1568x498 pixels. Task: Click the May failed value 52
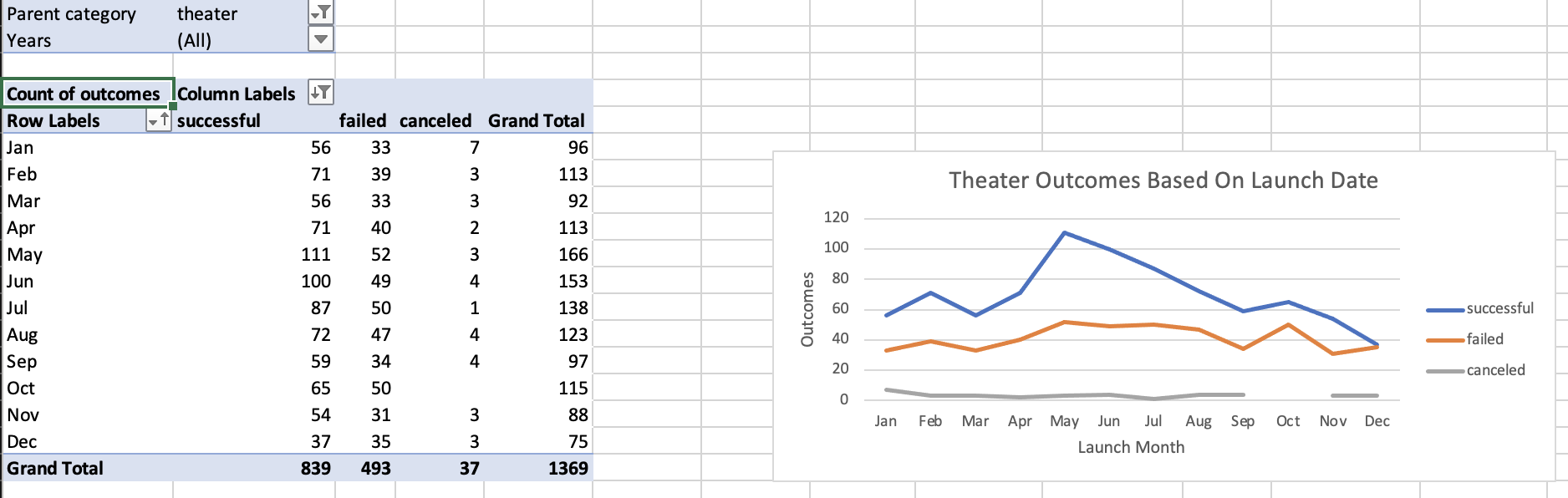tap(381, 254)
